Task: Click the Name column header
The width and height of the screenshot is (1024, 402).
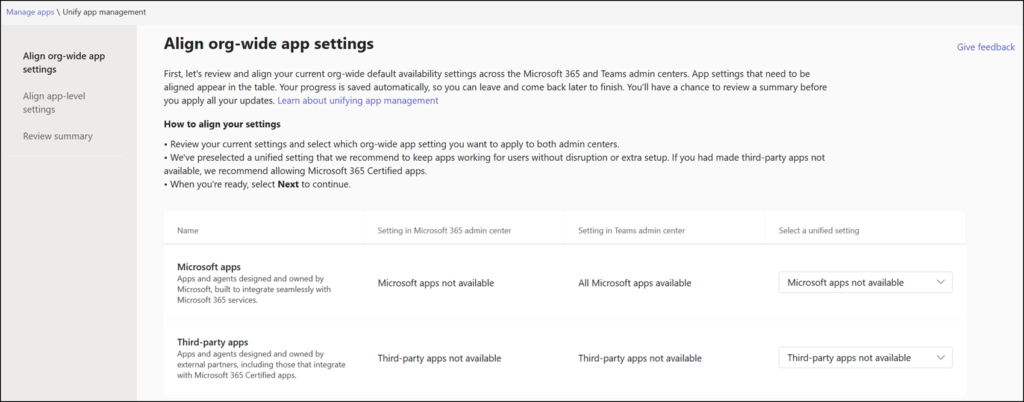Action: click(x=188, y=230)
